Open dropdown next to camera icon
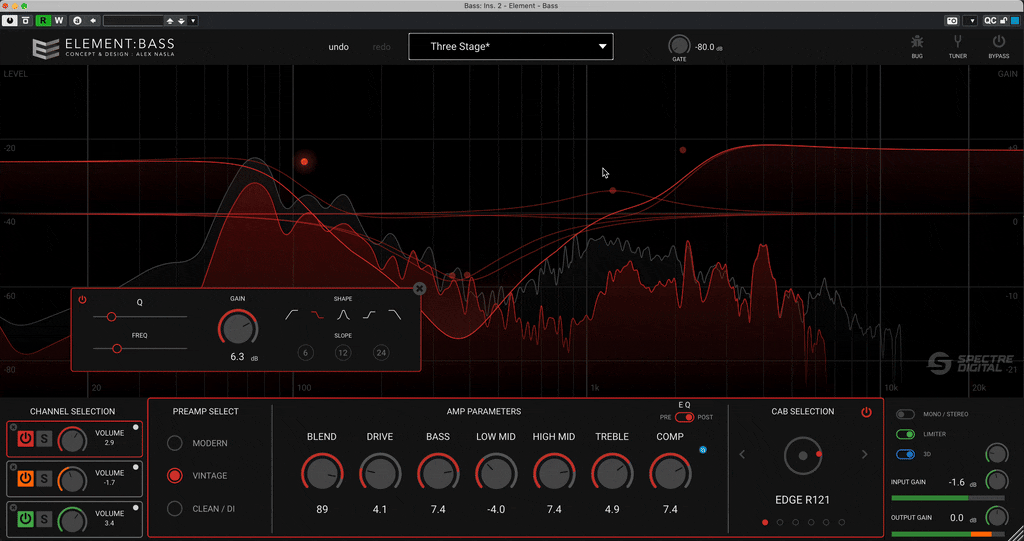The image size is (1024, 541). tap(972, 21)
